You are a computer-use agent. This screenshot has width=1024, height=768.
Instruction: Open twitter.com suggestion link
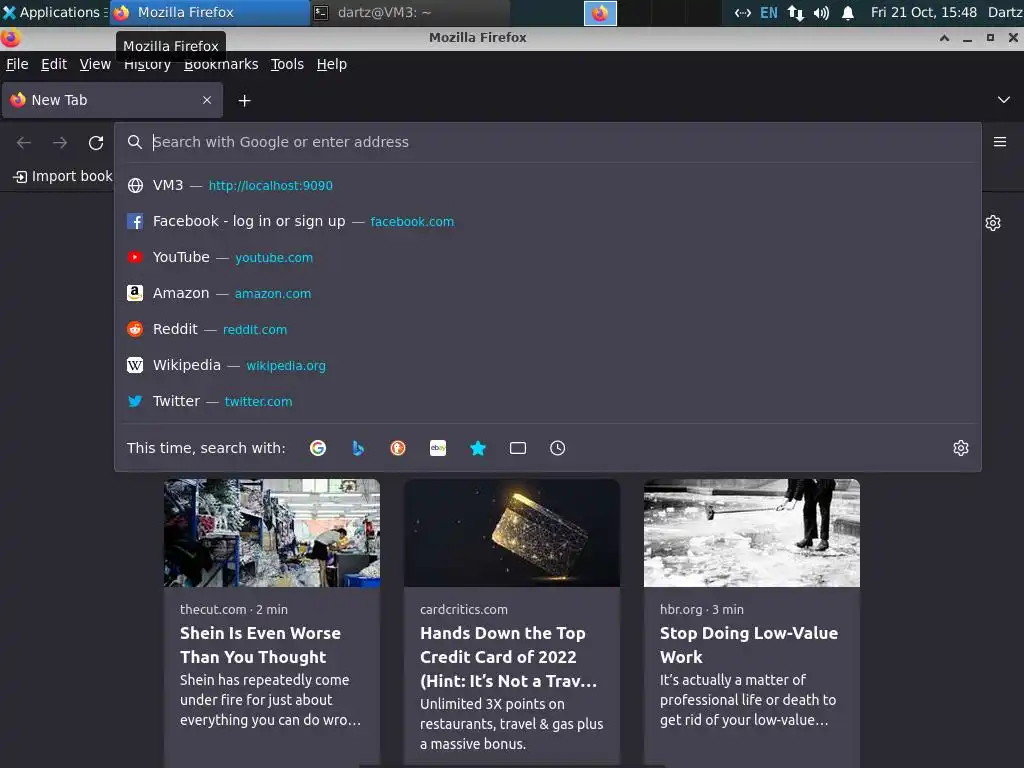pos(259,401)
